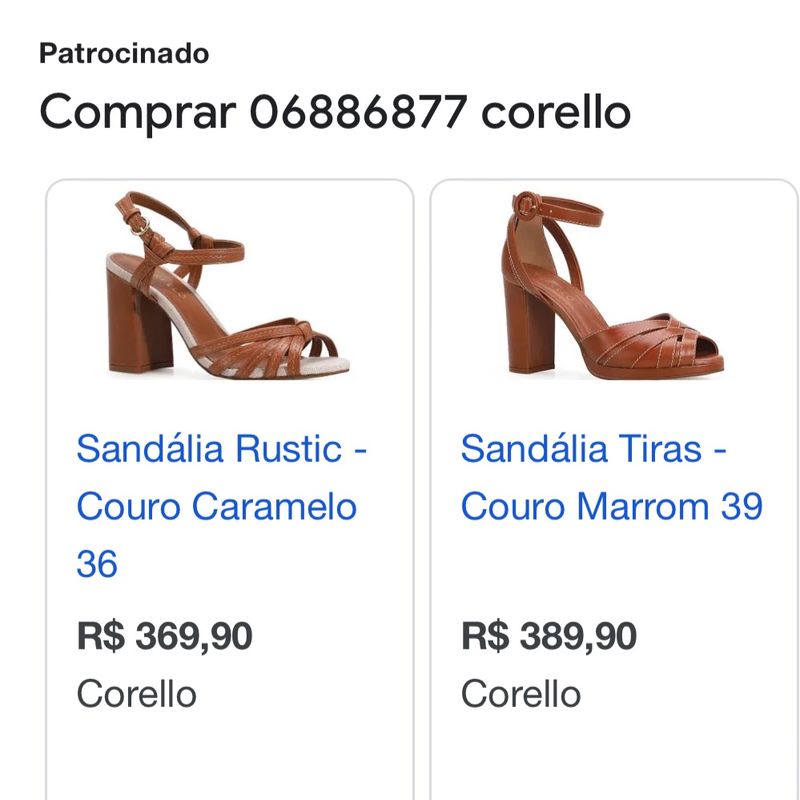This screenshot has height=800, width=800.
Task: Click Corello seller under the Tiras sandal
Action: pos(521,694)
